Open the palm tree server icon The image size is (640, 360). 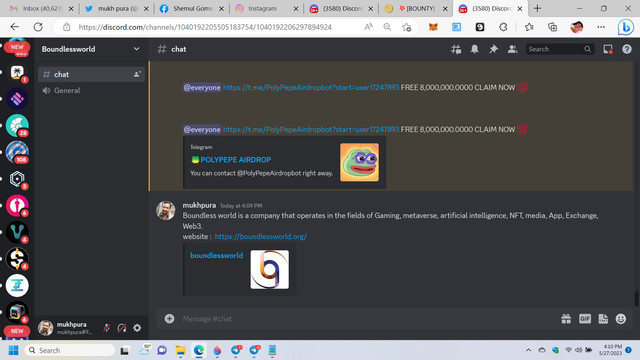click(17, 72)
